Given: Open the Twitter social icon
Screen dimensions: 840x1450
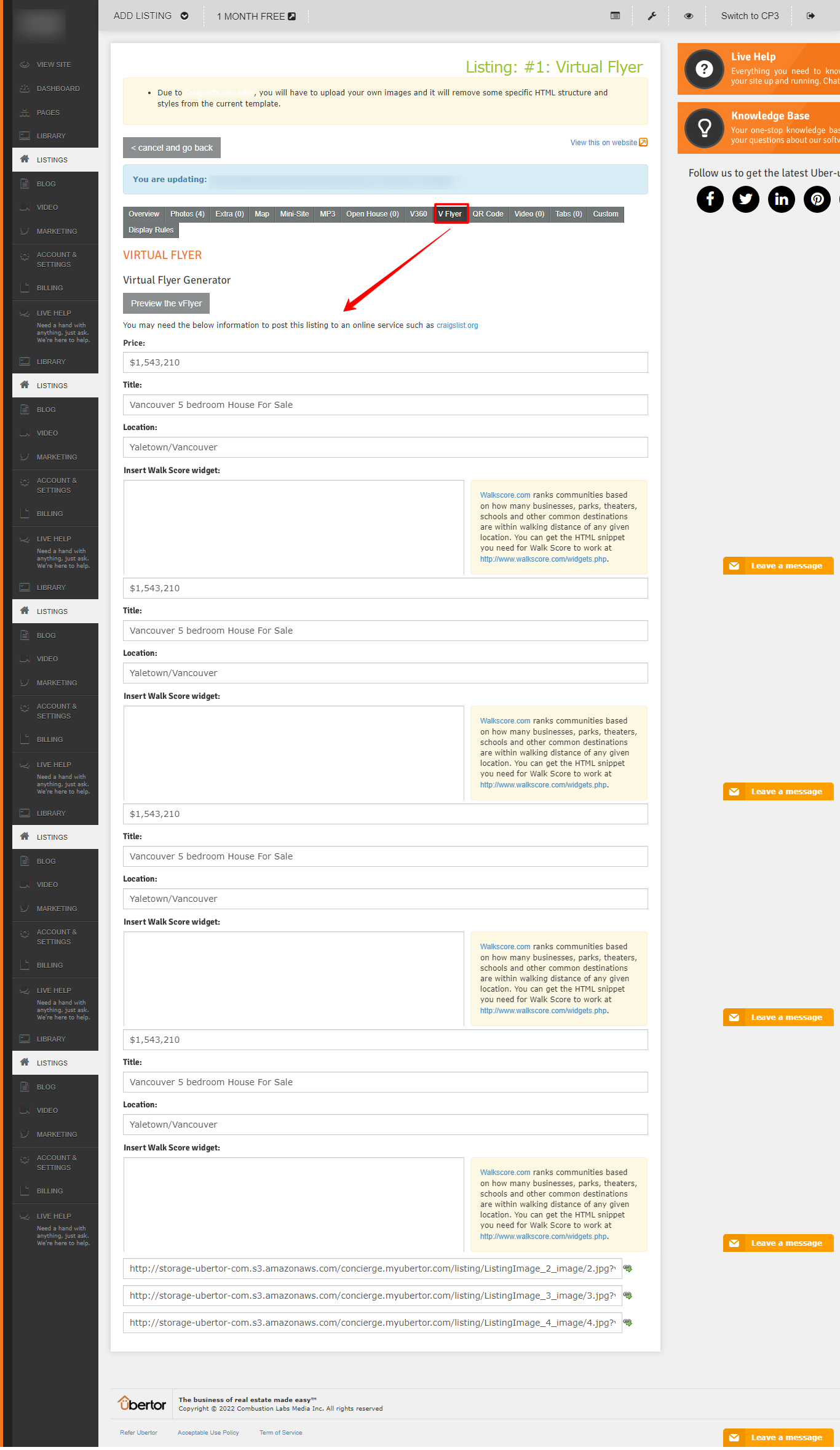Looking at the screenshot, I should [x=745, y=199].
